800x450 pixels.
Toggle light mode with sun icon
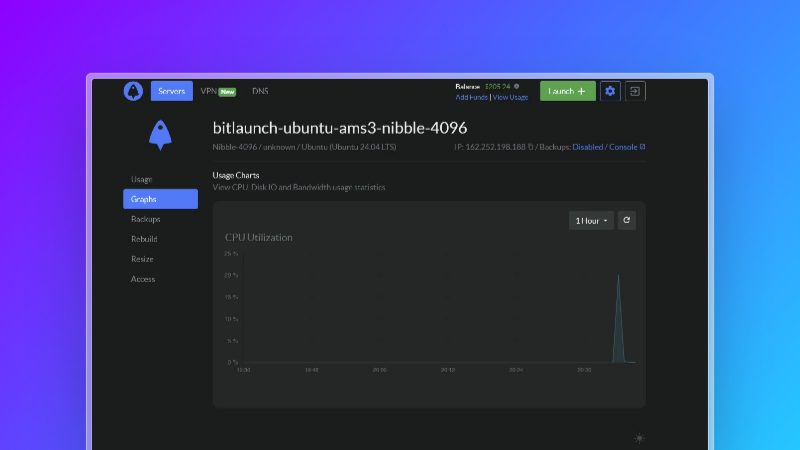639,437
